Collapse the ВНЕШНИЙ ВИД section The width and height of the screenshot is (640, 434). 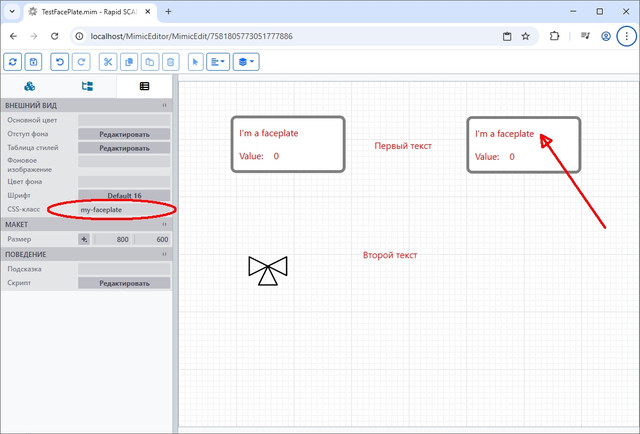pyautogui.click(x=164, y=105)
